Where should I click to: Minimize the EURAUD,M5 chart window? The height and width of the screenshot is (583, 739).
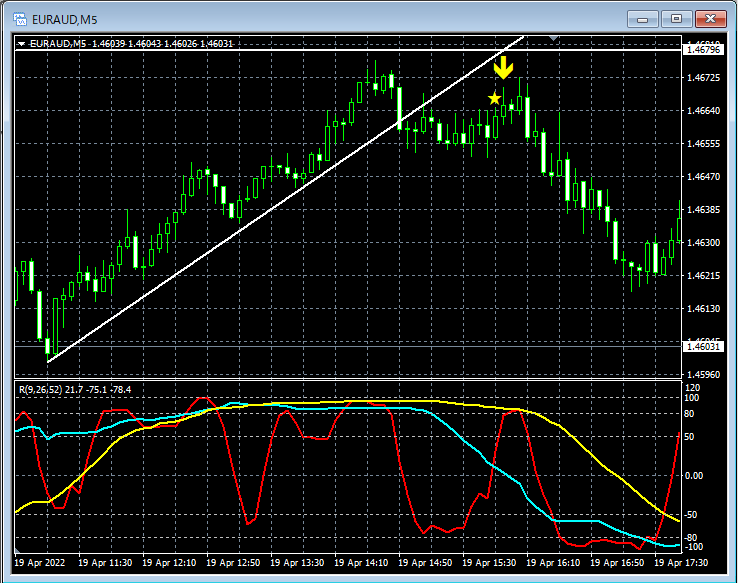pyautogui.click(x=642, y=19)
